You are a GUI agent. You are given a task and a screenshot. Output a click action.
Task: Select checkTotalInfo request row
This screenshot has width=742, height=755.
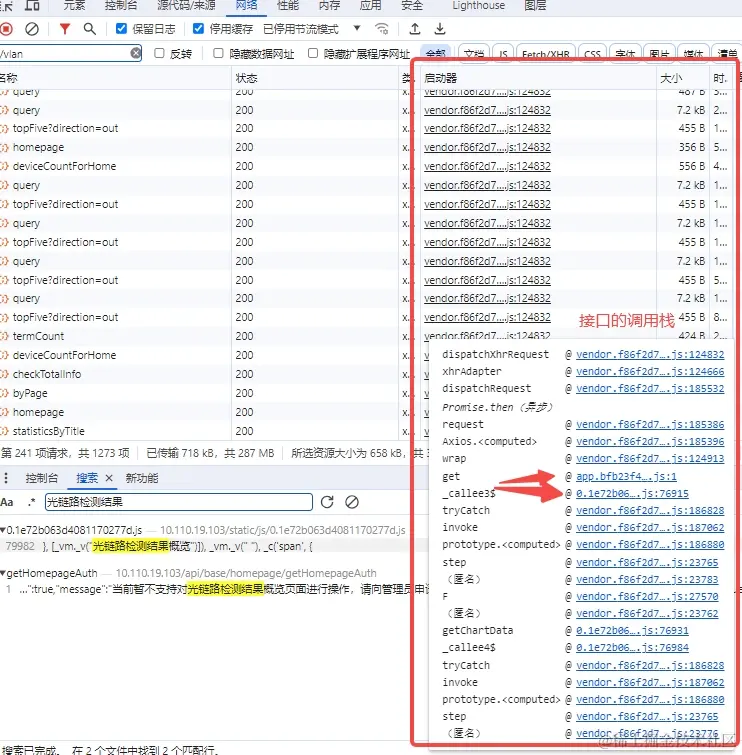(x=212, y=374)
